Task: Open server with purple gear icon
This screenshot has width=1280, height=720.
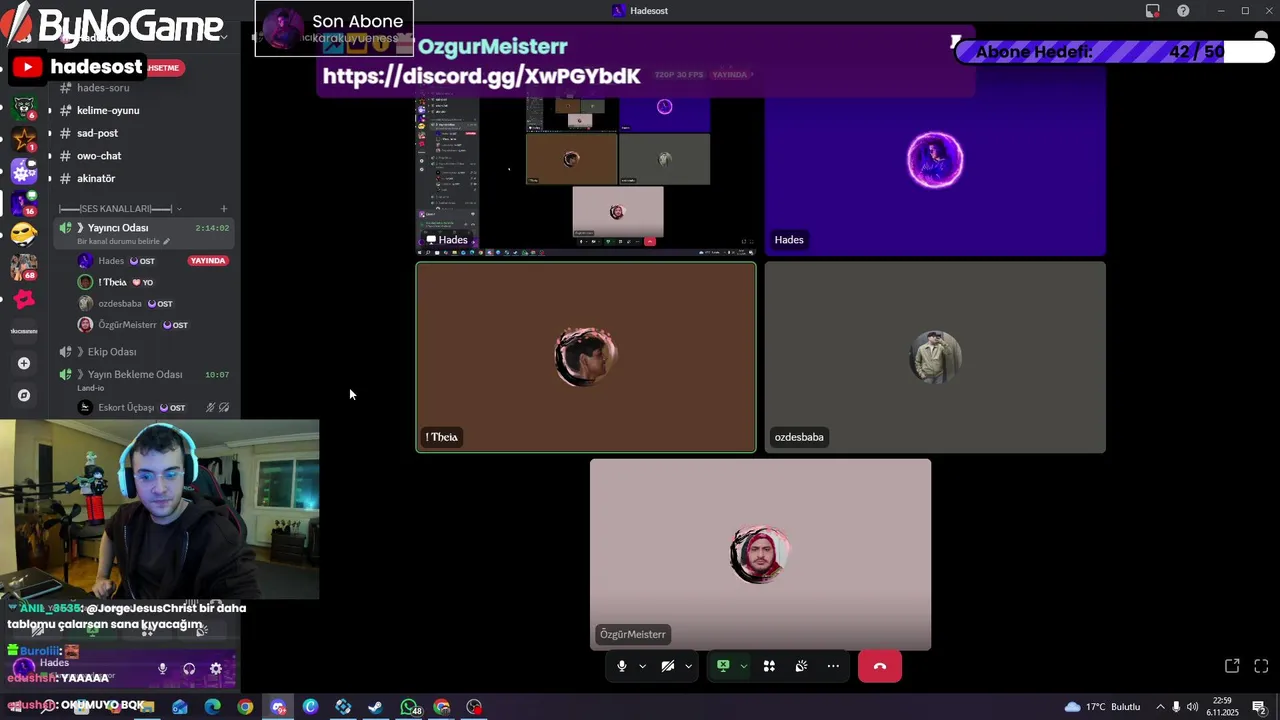Action: click(x=24, y=171)
